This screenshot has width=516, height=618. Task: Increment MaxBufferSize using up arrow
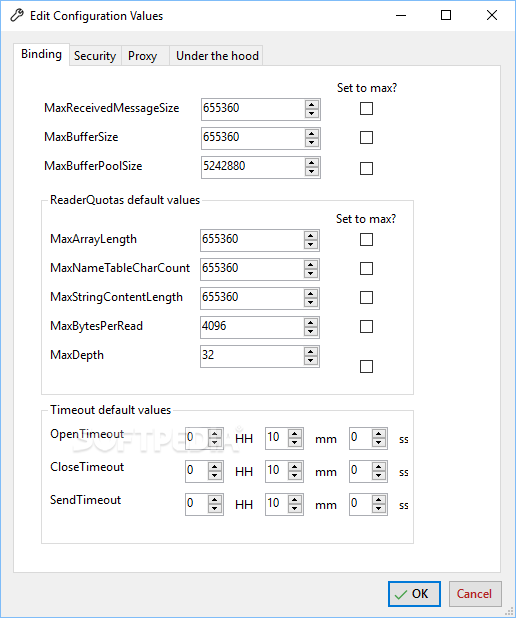[x=311, y=134]
